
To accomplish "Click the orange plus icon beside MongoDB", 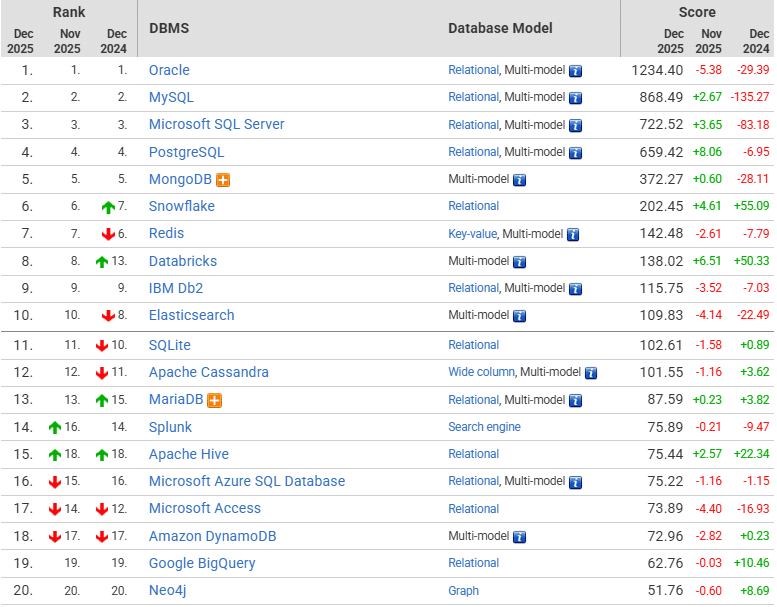I will [223, 180].
